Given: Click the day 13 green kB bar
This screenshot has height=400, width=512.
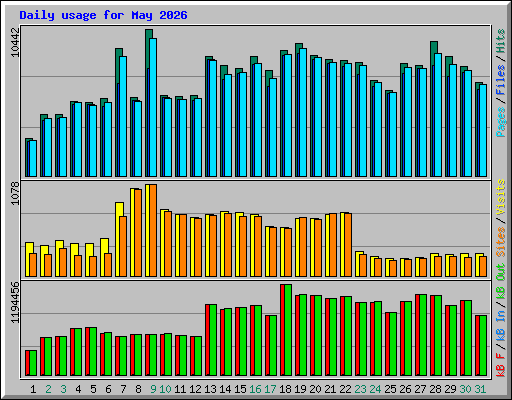Looking at the screenshot, I should [x=213, y=340].
